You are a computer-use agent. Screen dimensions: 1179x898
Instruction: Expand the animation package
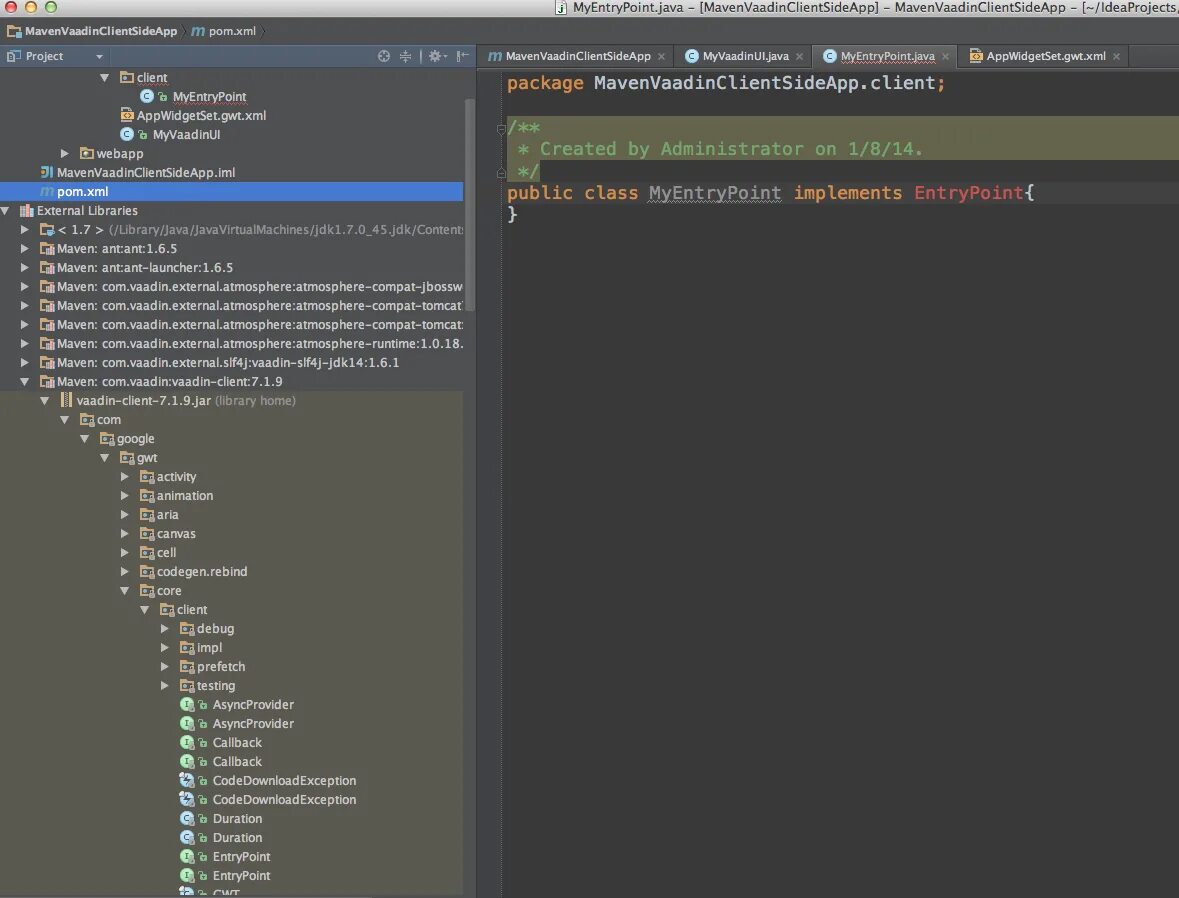pyautogui.click(x=125, y=496)
